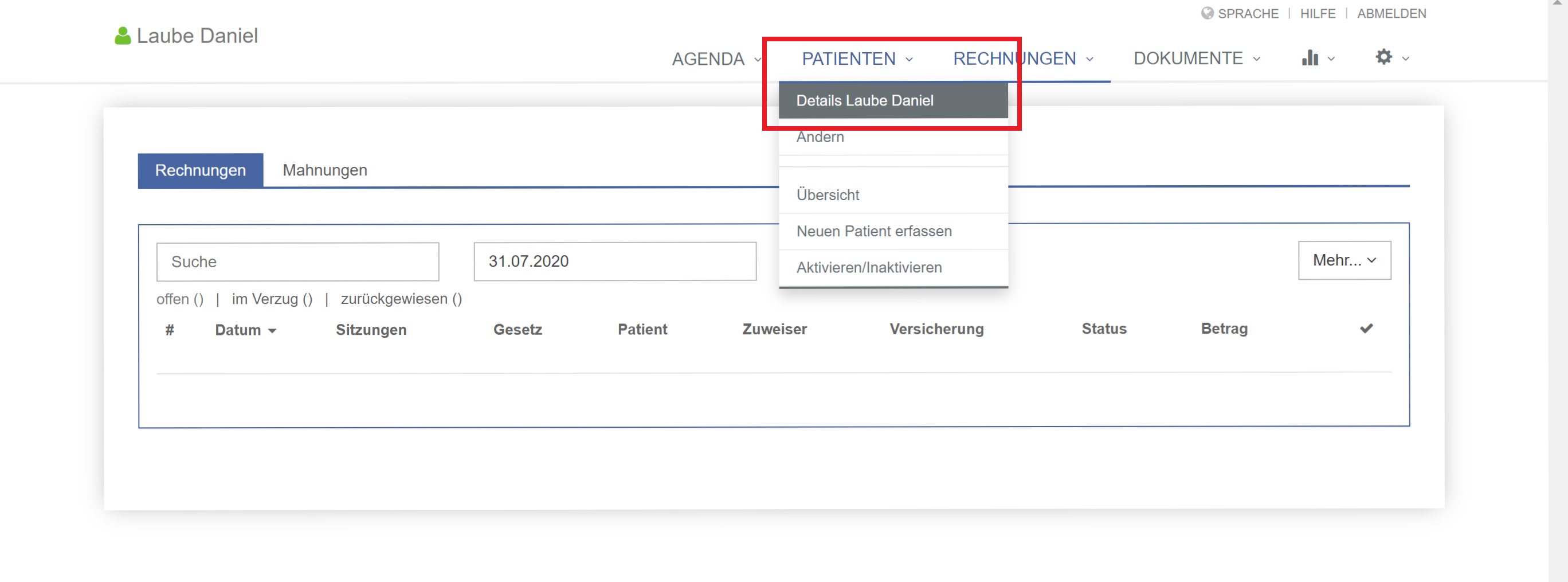The width and height of the screenshot is (1568, 582).
Task: Filter invoices by zurückgewiesen ()
Action: click(401, 299)
